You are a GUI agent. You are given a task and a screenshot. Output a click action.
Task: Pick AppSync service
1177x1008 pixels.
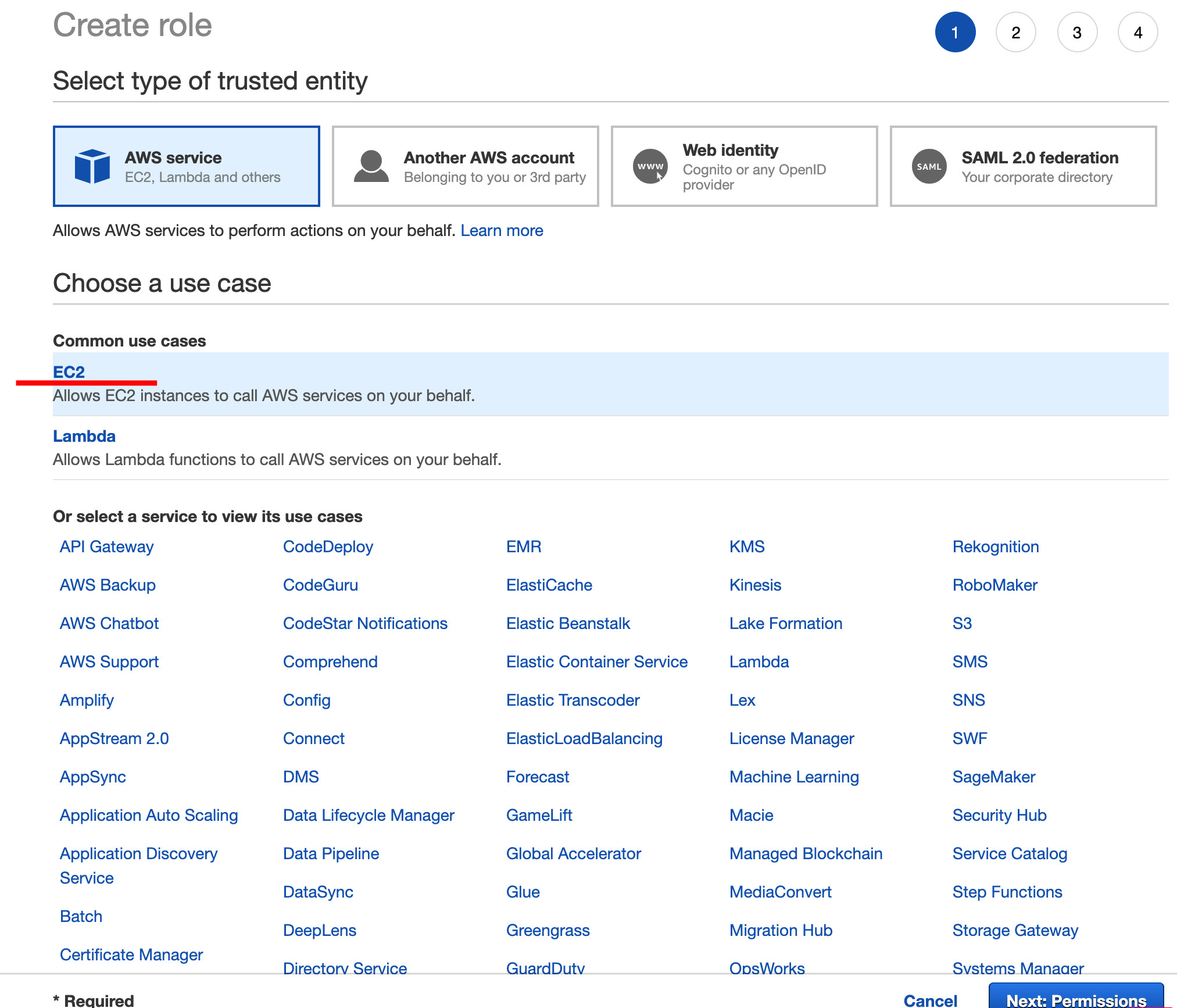coord(93,777)
